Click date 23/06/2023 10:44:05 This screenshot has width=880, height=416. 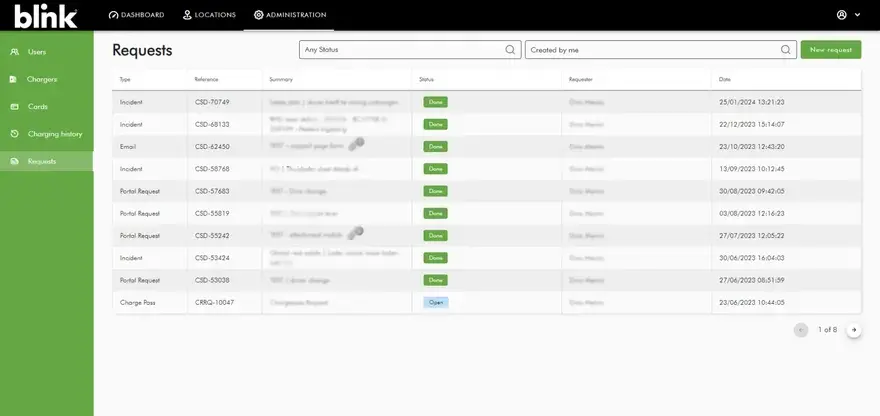coord(751,303)
